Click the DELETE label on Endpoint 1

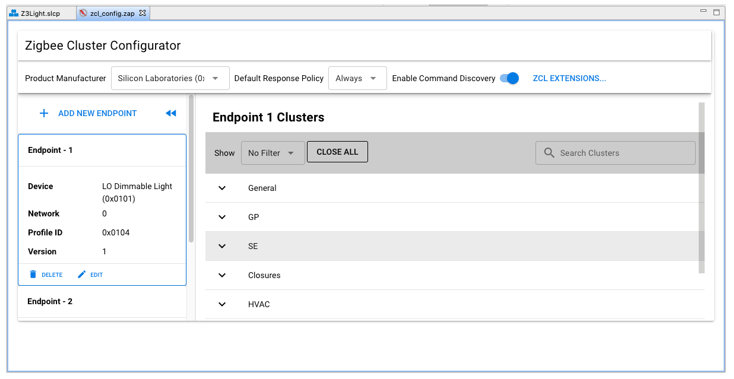tap(51, 275)
